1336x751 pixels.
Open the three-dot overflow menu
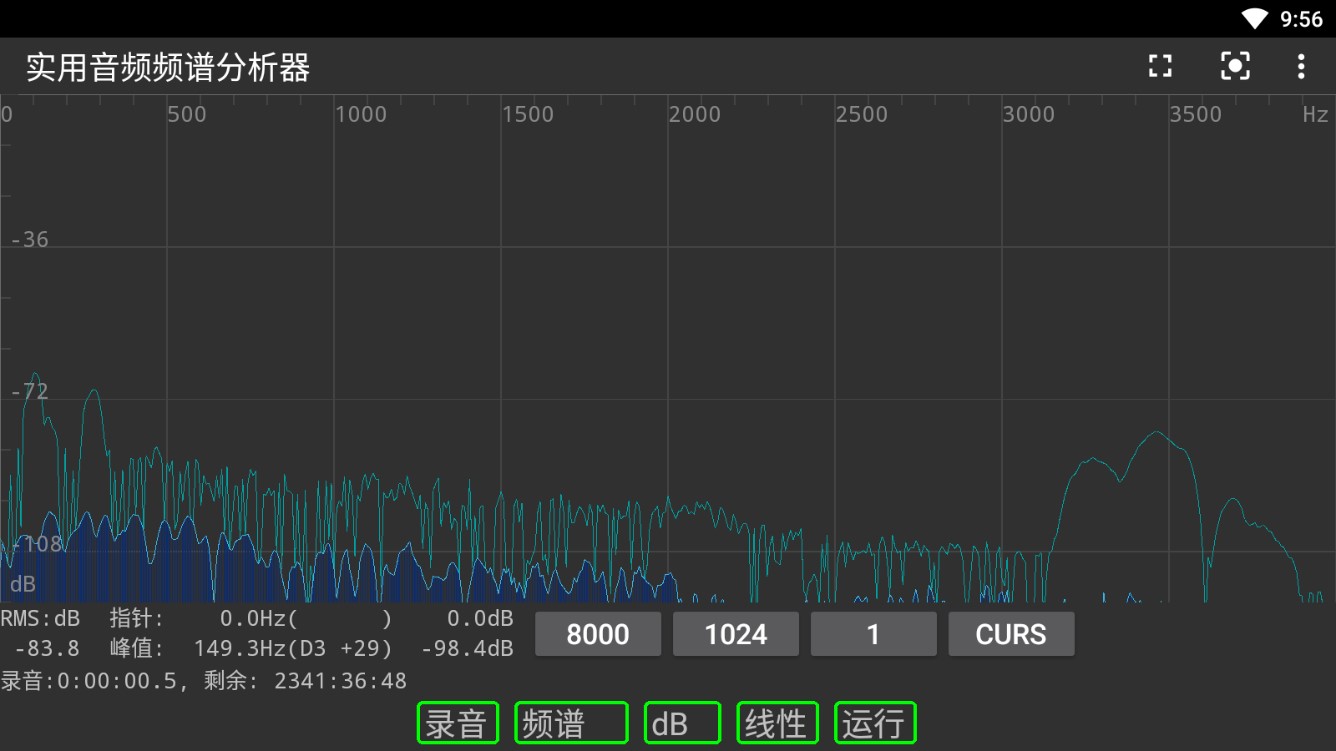pos(1301,67)
